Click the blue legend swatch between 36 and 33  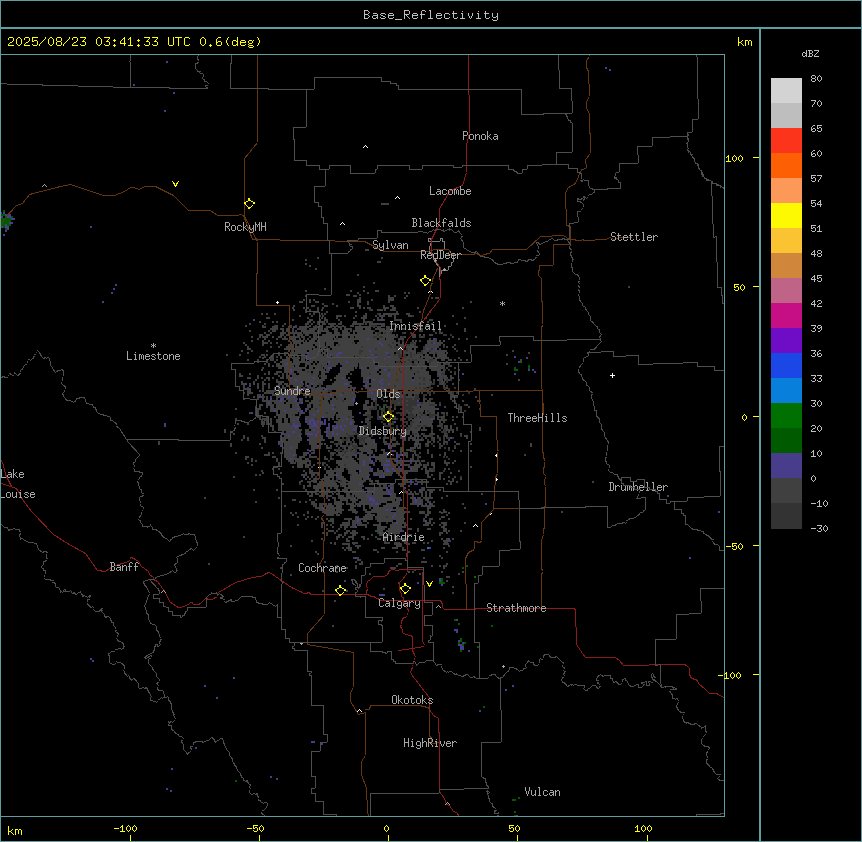click(x=786, y=366)
